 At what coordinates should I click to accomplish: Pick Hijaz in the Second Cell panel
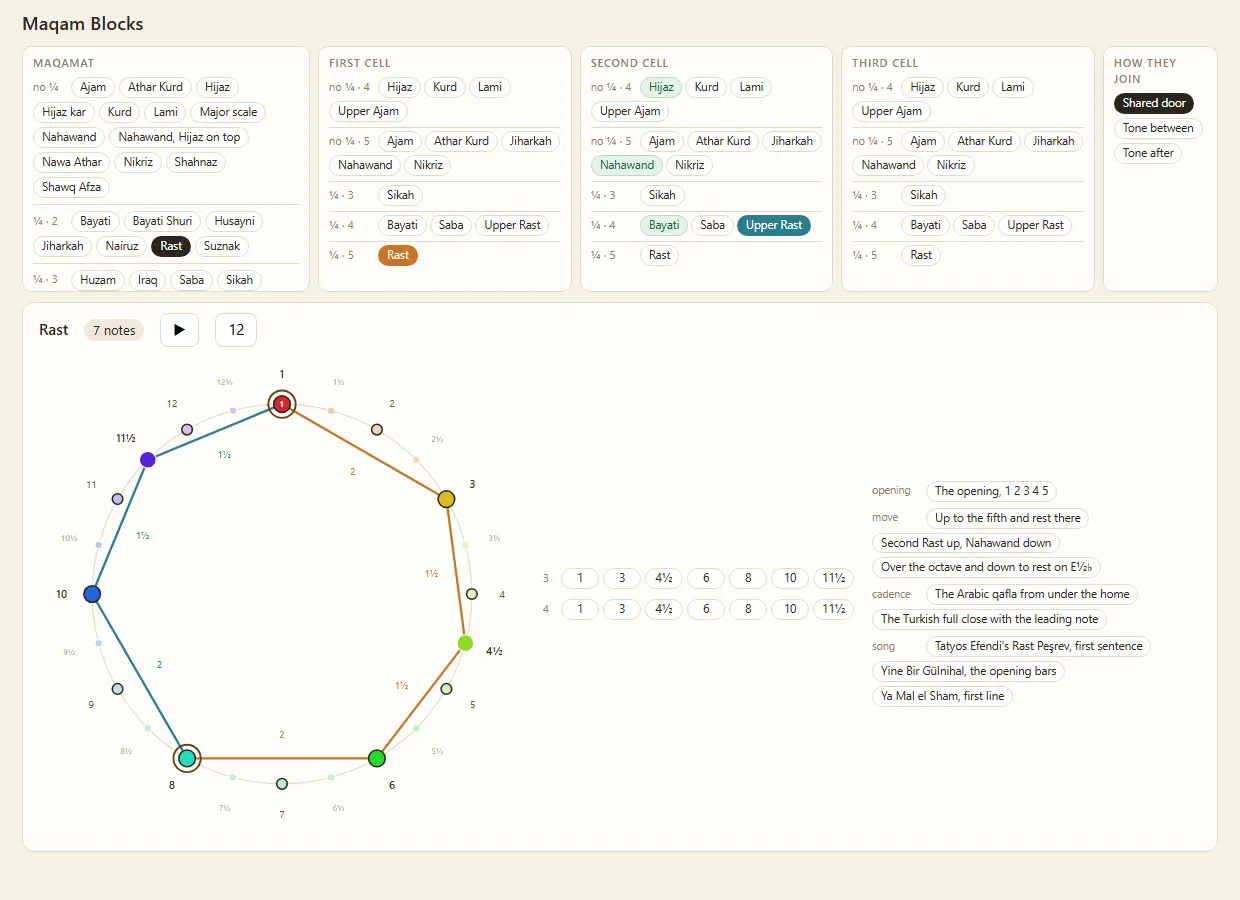point(661,87)
